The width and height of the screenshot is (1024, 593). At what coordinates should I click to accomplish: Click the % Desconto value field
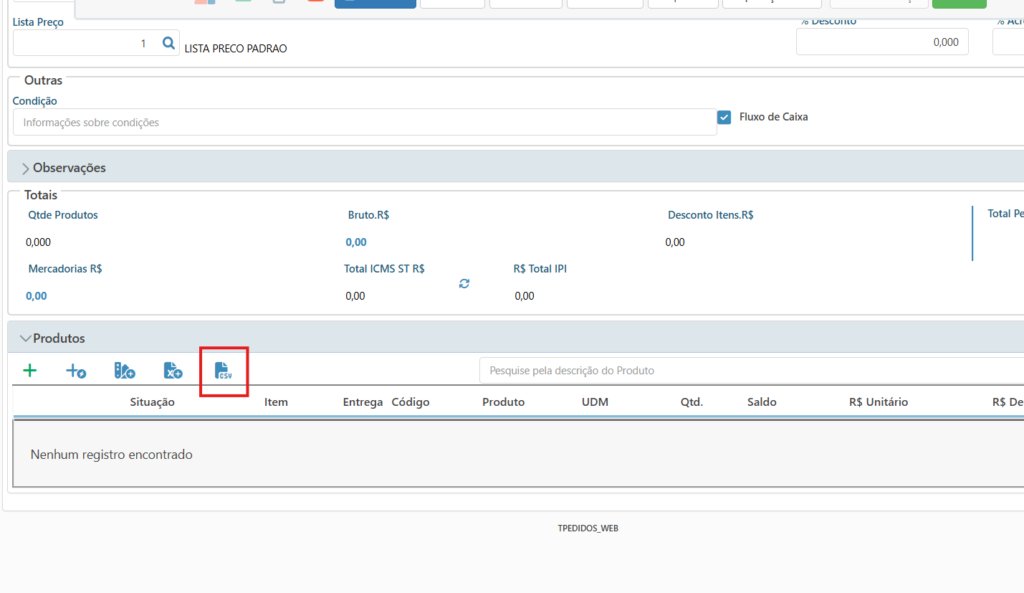click(881, 42)
